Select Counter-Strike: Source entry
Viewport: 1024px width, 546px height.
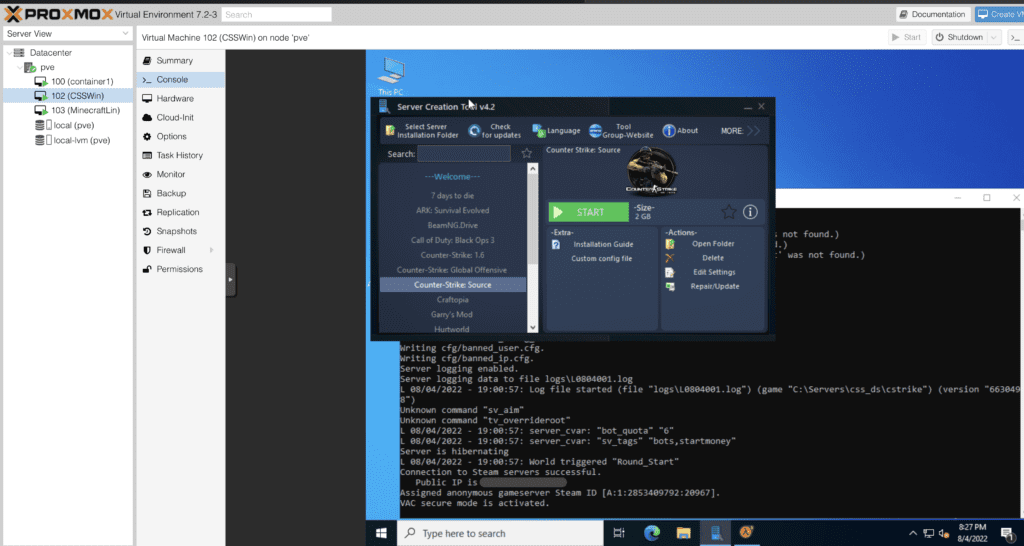(x=452, y=285)
